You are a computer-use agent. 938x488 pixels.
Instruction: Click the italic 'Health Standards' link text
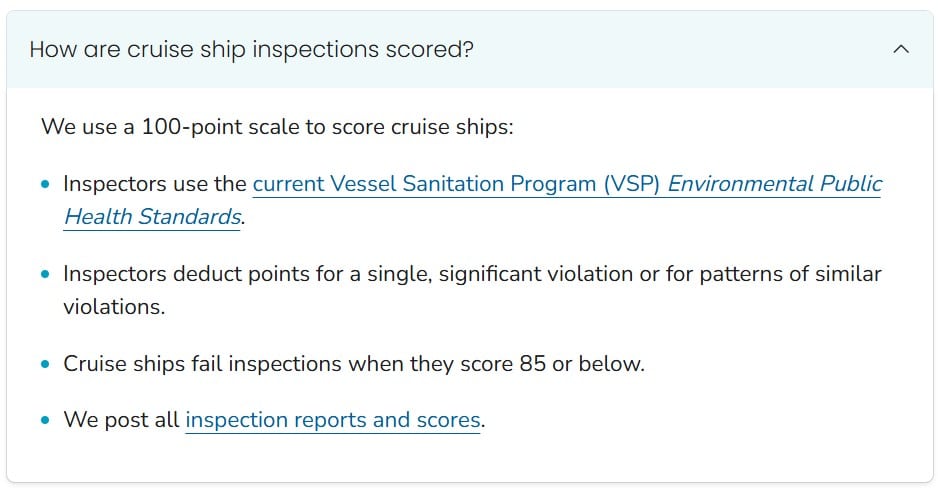click(152, 216)
